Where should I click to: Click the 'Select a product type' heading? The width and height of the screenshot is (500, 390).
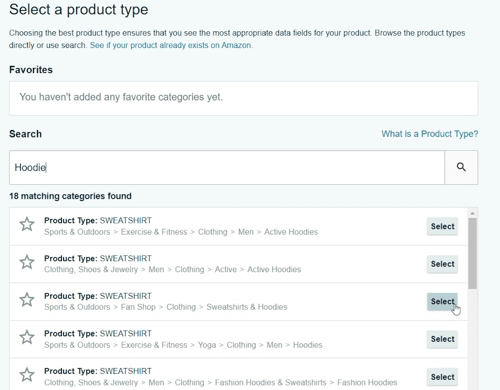point(79,9)
